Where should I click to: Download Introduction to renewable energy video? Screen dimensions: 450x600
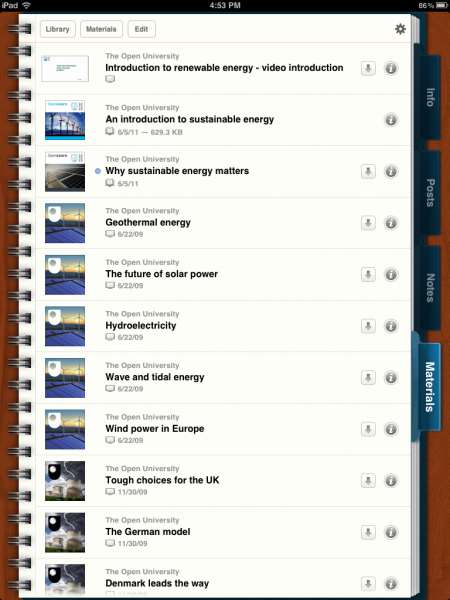pyautogui.click(x=368, y=68)
